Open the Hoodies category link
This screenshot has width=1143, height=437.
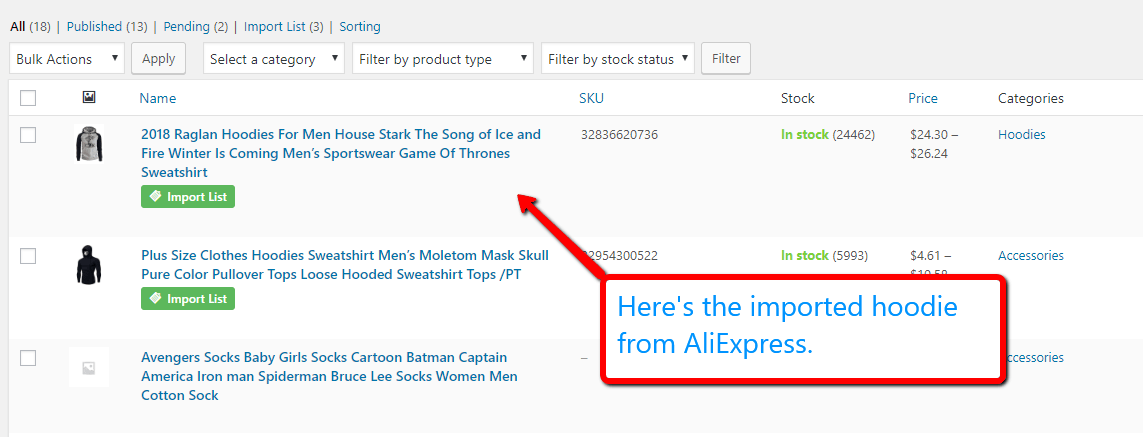(x=1021, y=134)
